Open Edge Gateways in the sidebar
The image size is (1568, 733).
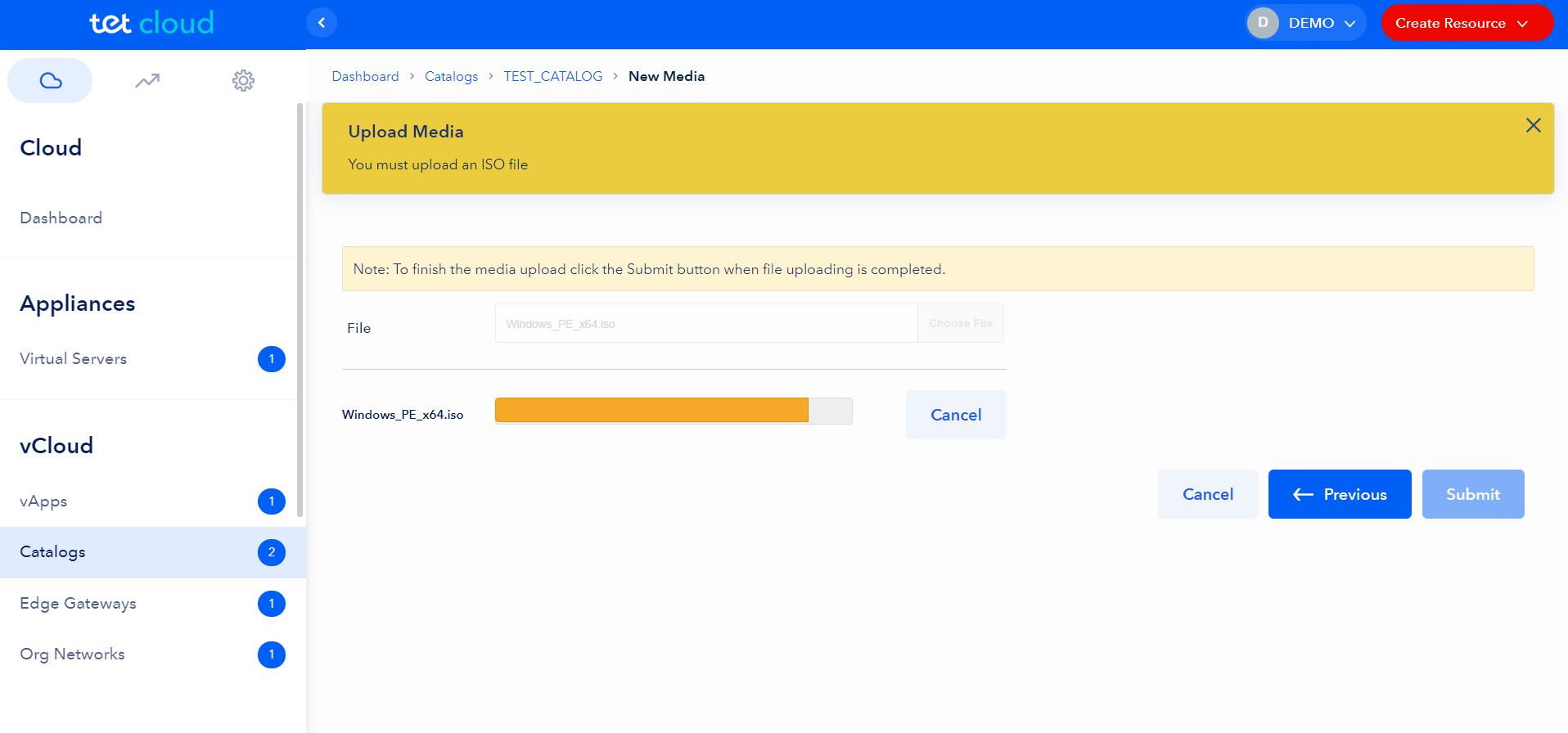tap(78, 604)
